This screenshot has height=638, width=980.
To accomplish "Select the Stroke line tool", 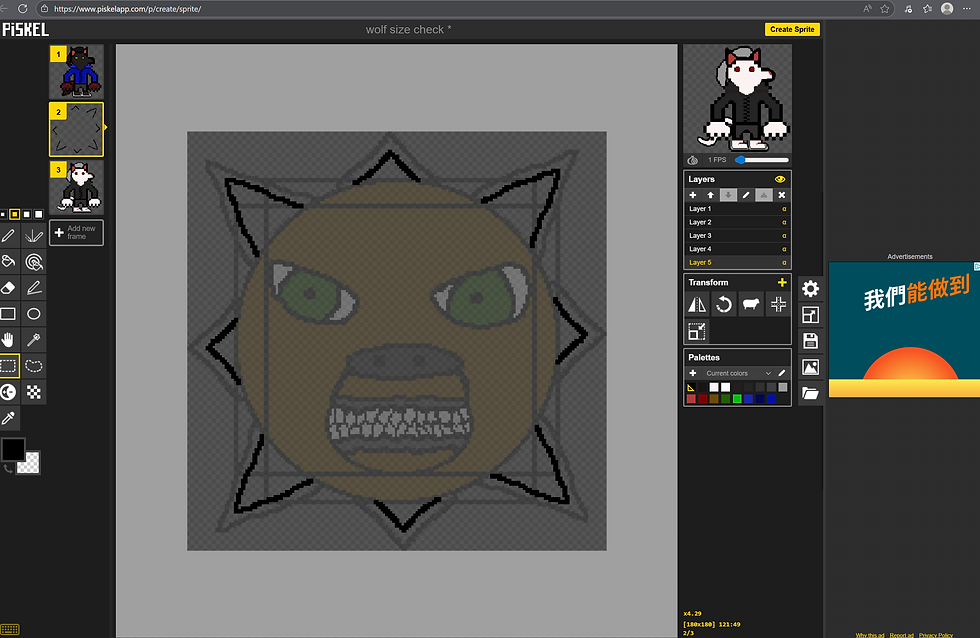I will coord(34,287).
